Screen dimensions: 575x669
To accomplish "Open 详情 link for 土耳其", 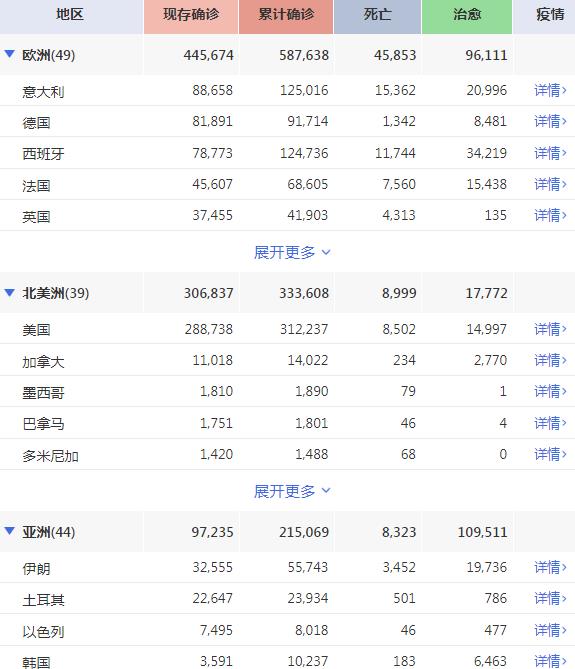I will tap(550, 599).
